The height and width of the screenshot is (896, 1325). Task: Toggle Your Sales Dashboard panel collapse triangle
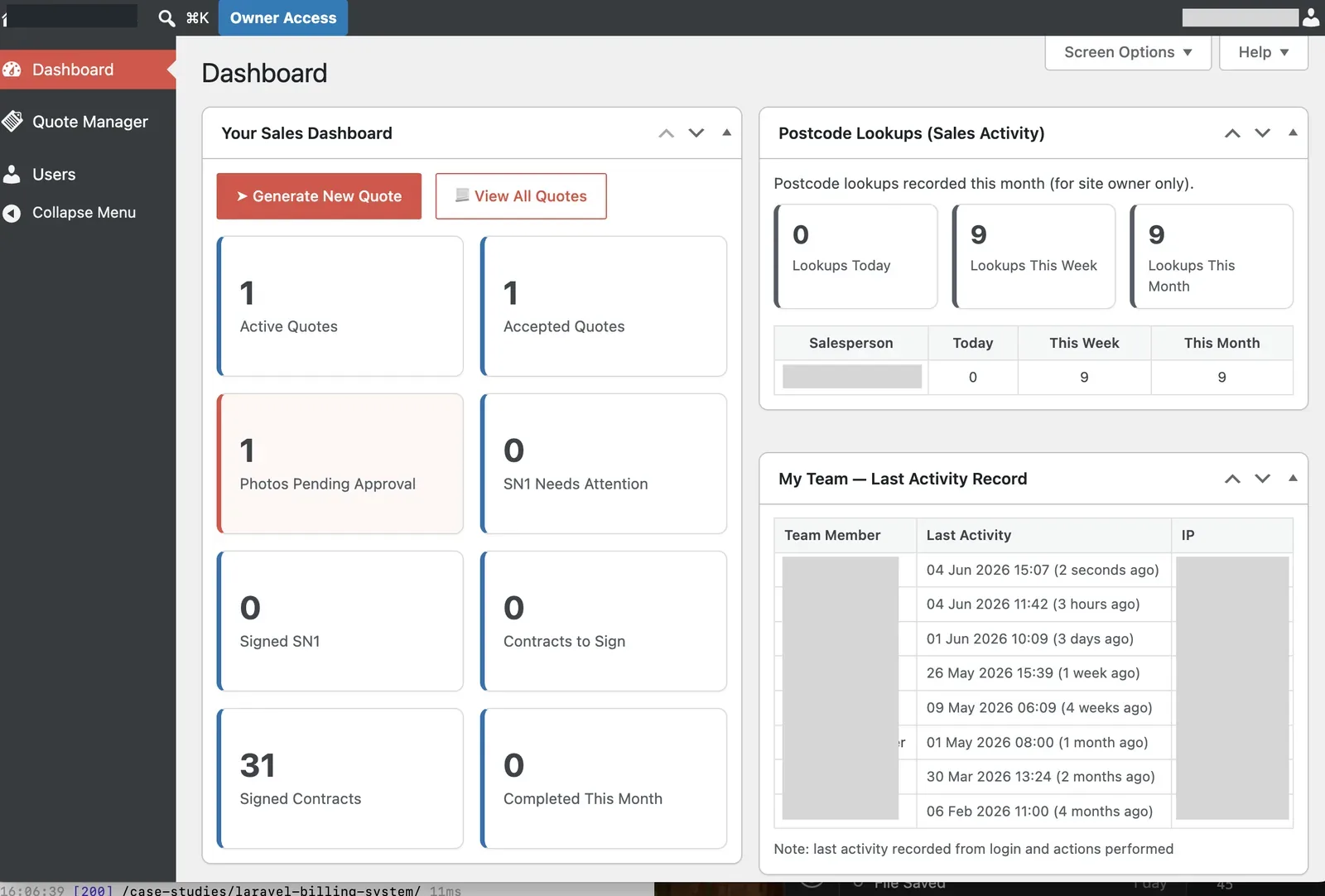(x=726, y=132)
